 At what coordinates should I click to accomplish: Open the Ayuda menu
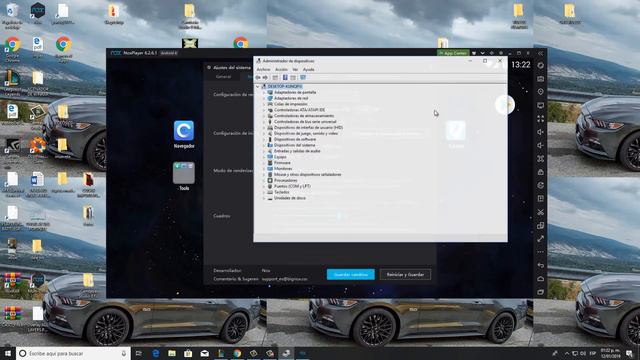coord(309,69)
